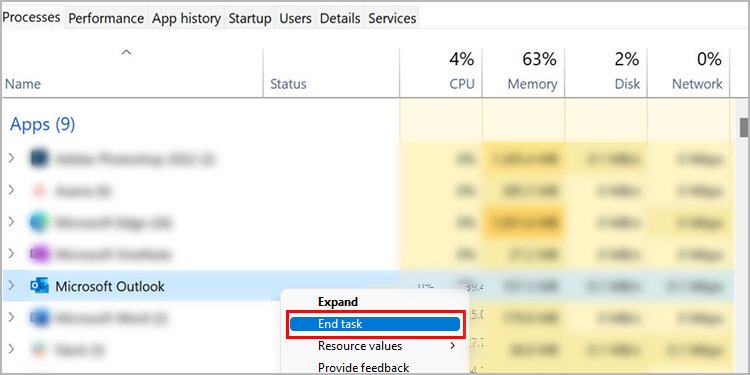Image resolution: width=750 pixels, height=375 pixels.
Task: Go to the Details tab
Action: point(340,19)
